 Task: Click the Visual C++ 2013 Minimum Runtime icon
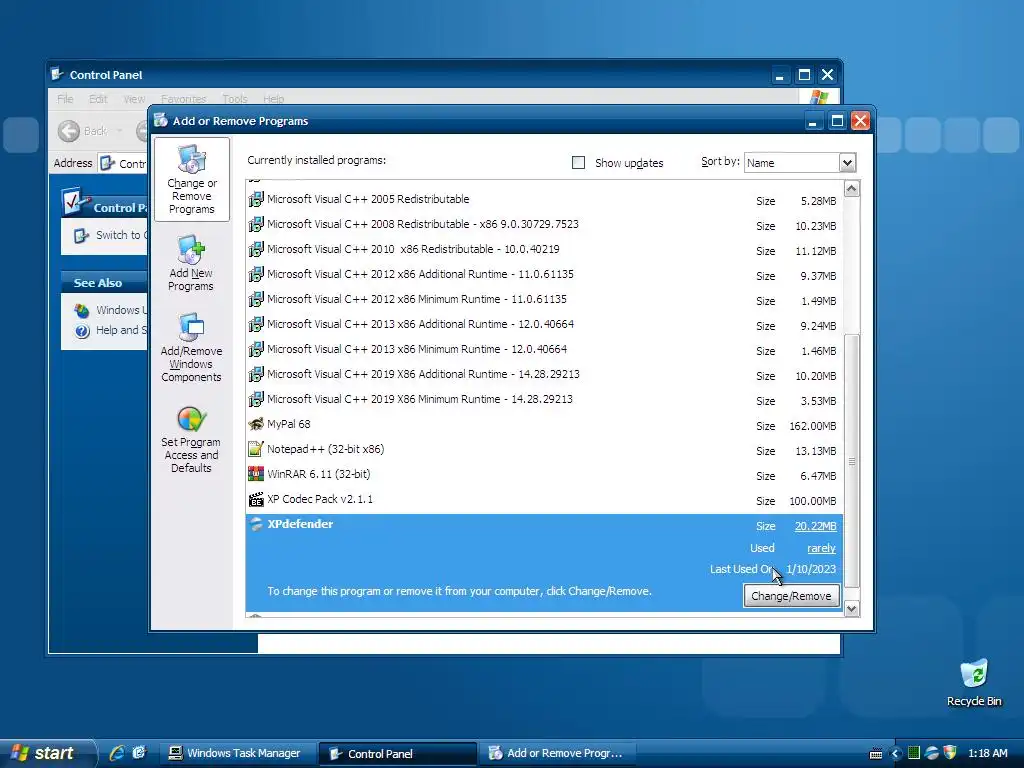click(x=256, y=349)
